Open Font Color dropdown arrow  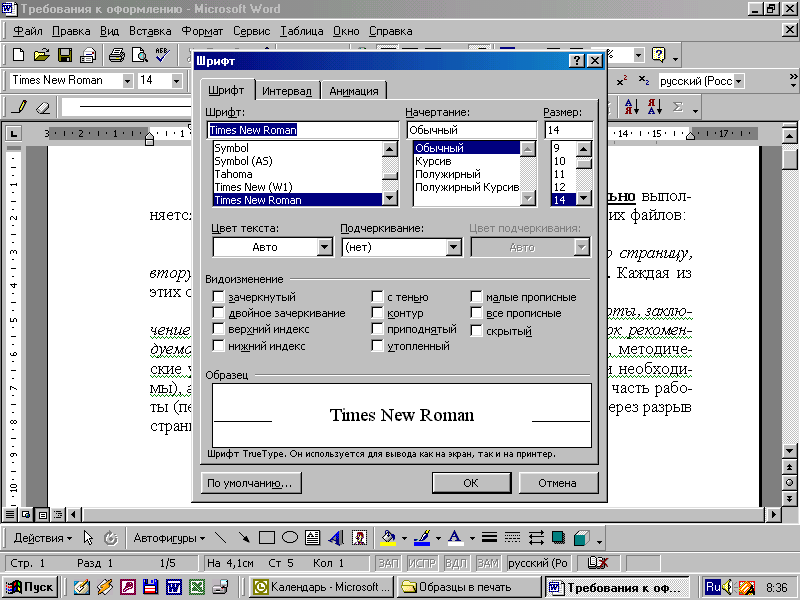click(472, 538)
